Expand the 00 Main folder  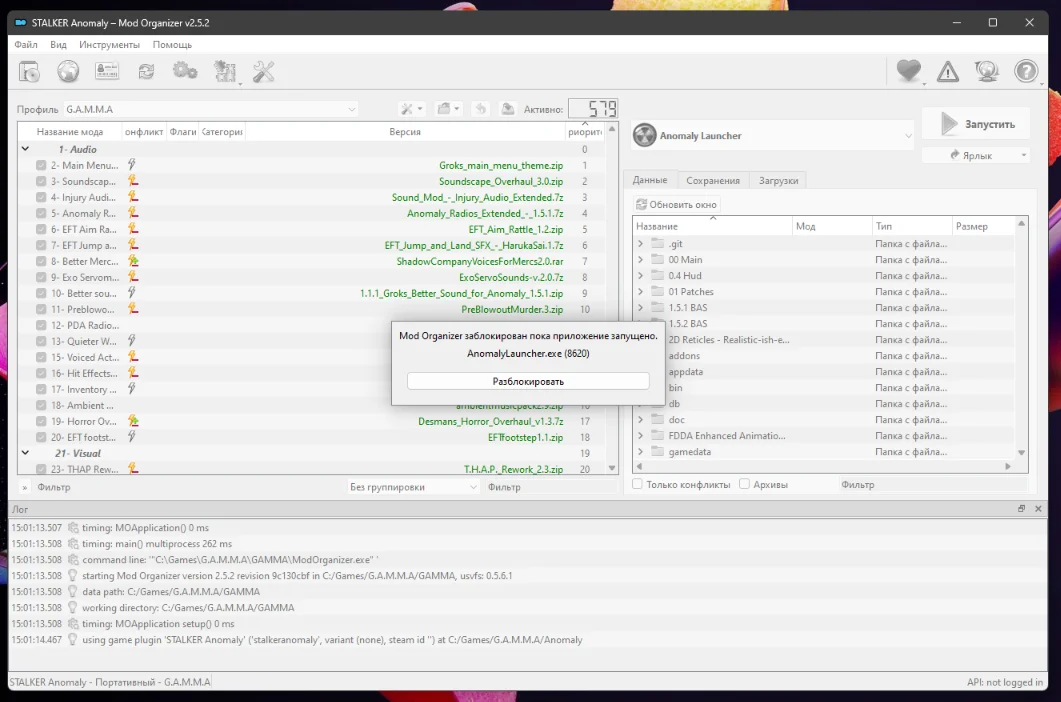640,259
